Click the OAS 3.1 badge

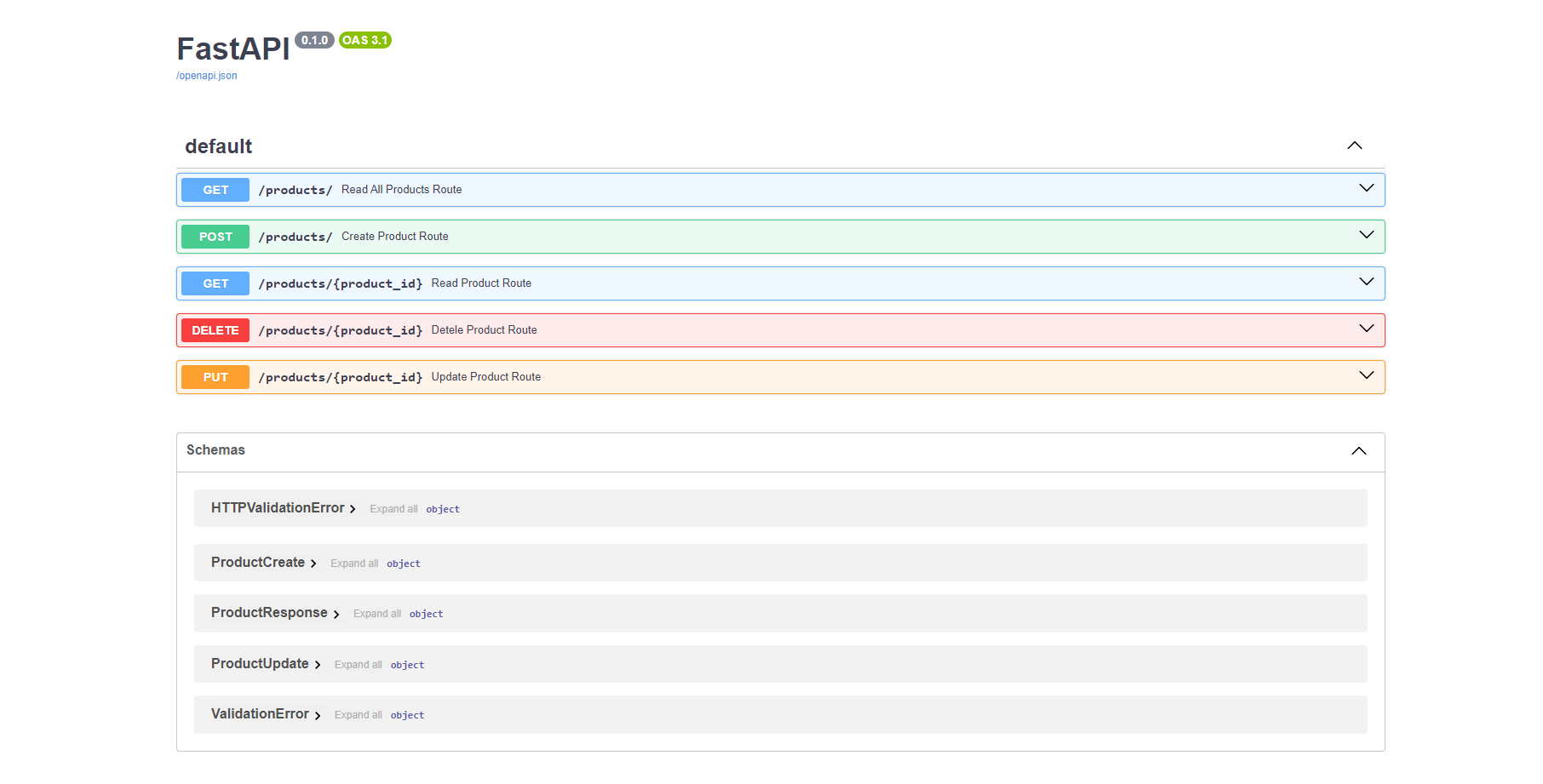[x=364, y=40]
